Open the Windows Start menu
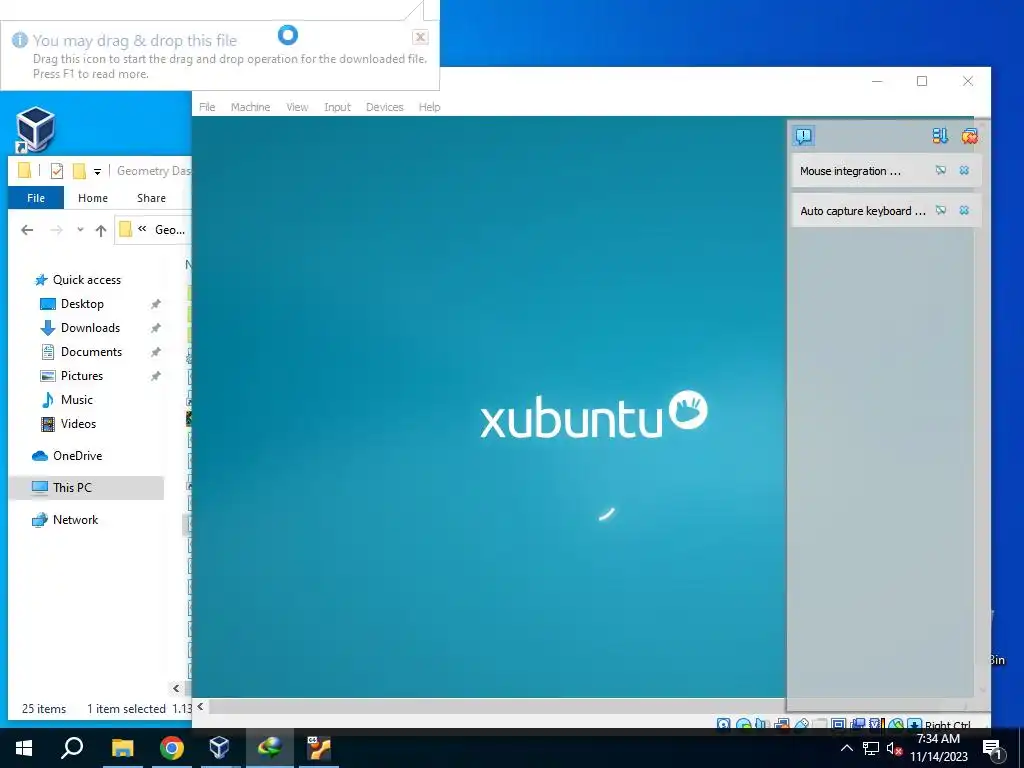Screen dimensions: 1024x768 coord(24,748)
